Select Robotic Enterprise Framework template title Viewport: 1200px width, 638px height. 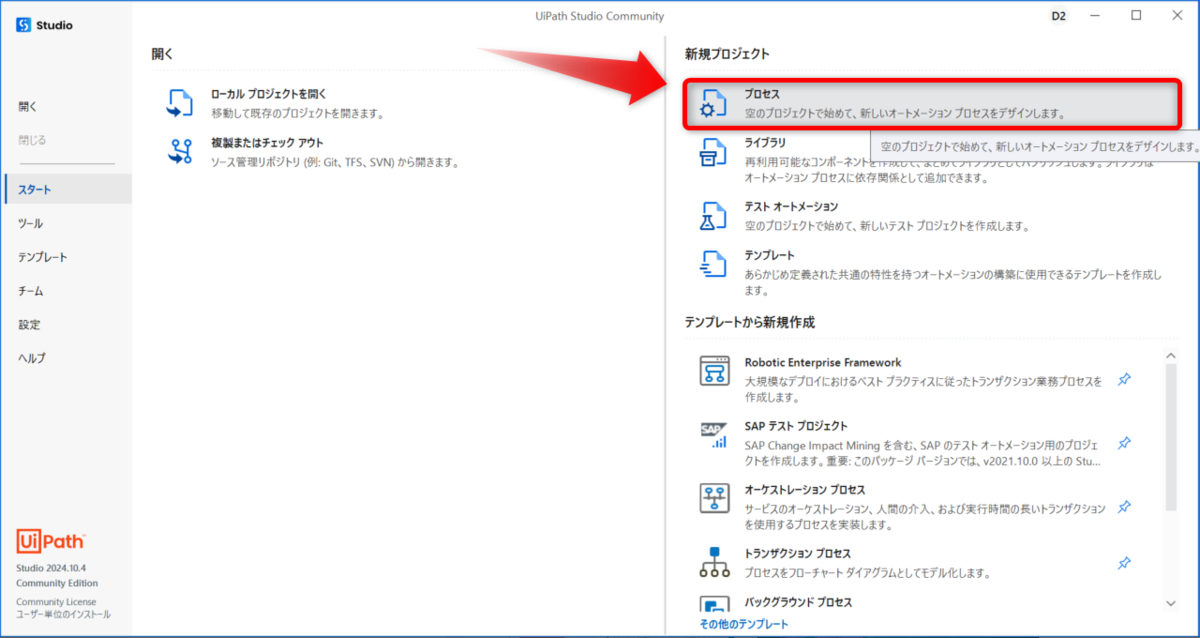823,362
